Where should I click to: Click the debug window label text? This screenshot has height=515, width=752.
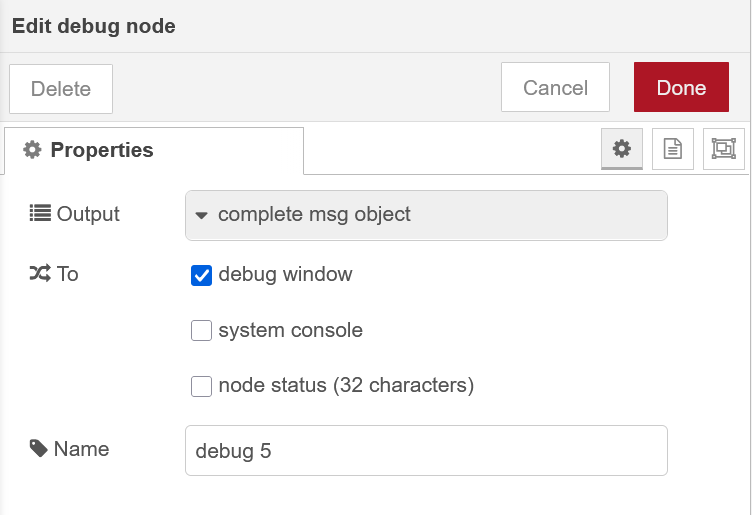coord(285,274)
